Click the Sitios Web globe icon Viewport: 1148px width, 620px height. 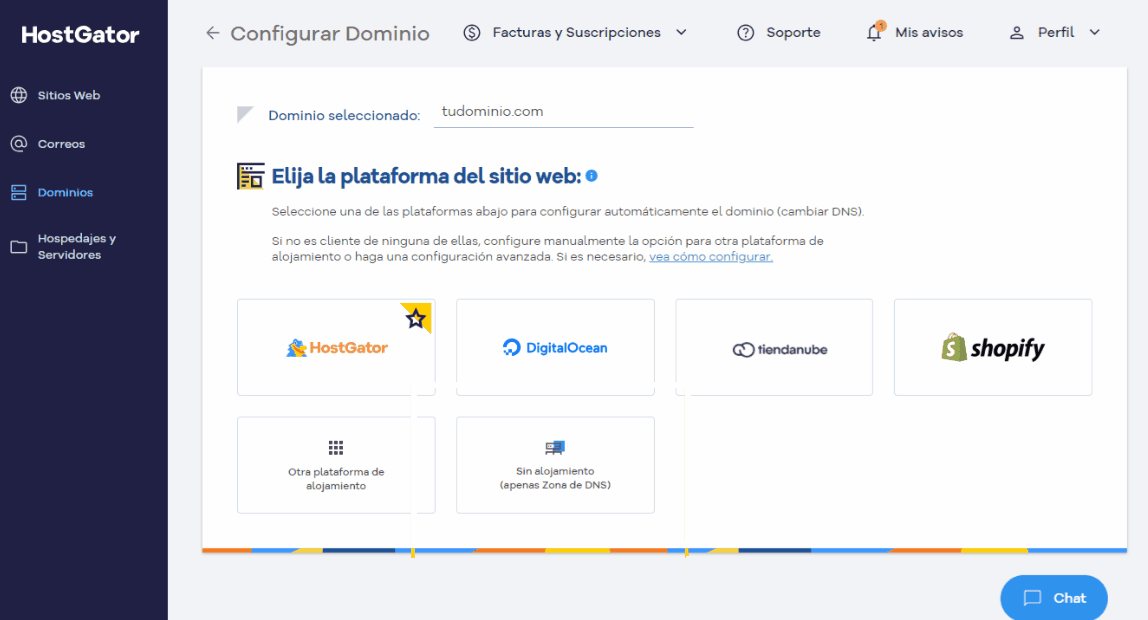19,95
